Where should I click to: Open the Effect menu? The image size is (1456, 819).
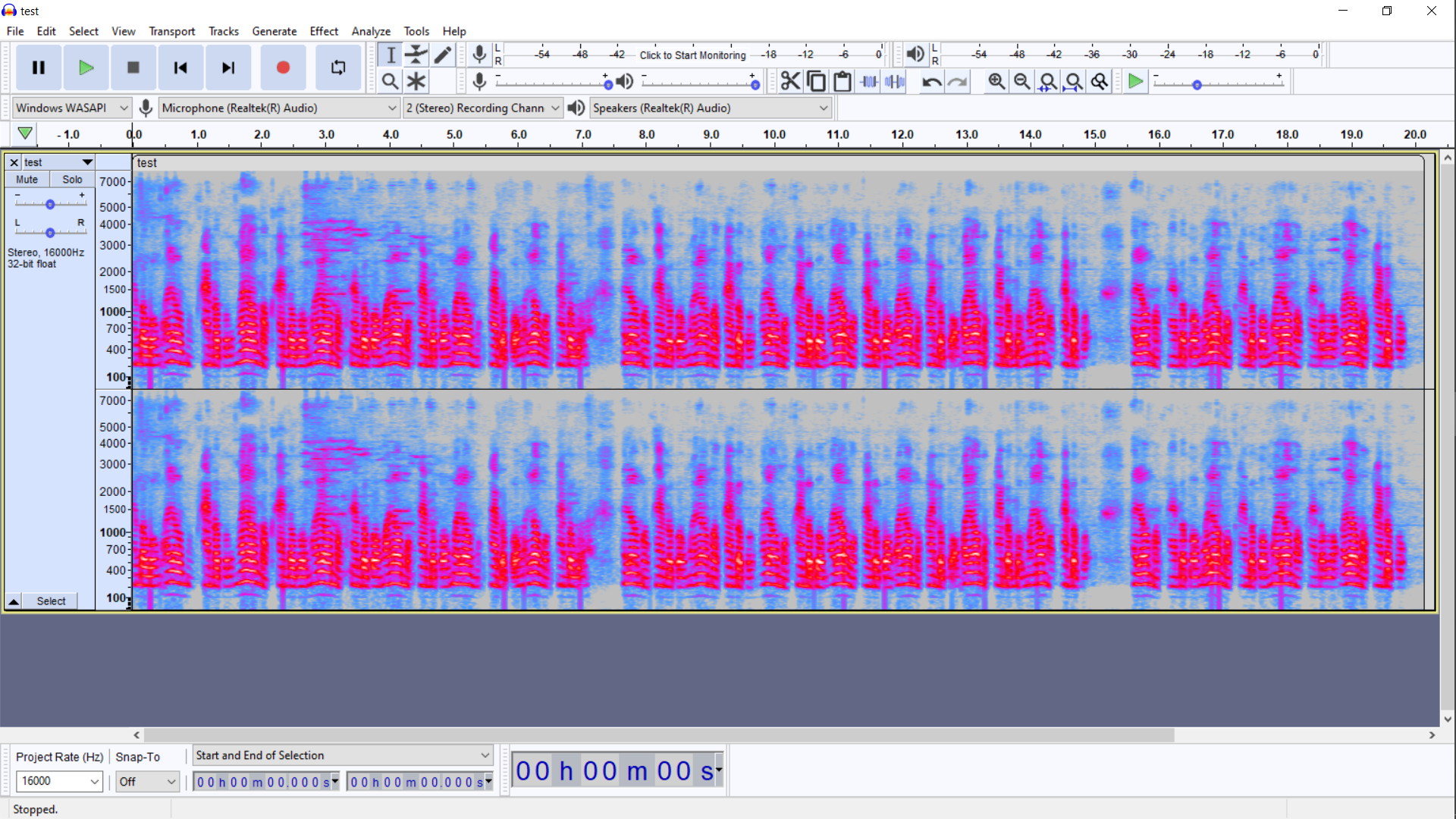324,31
